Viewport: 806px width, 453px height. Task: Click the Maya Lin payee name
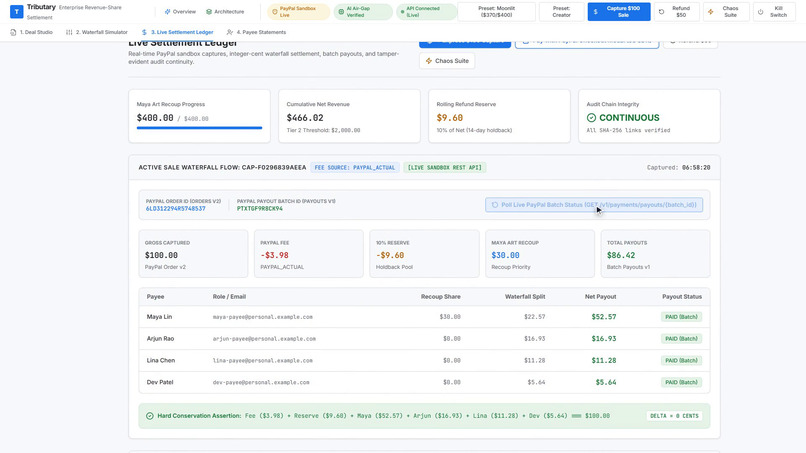click(x=159, y=317)
